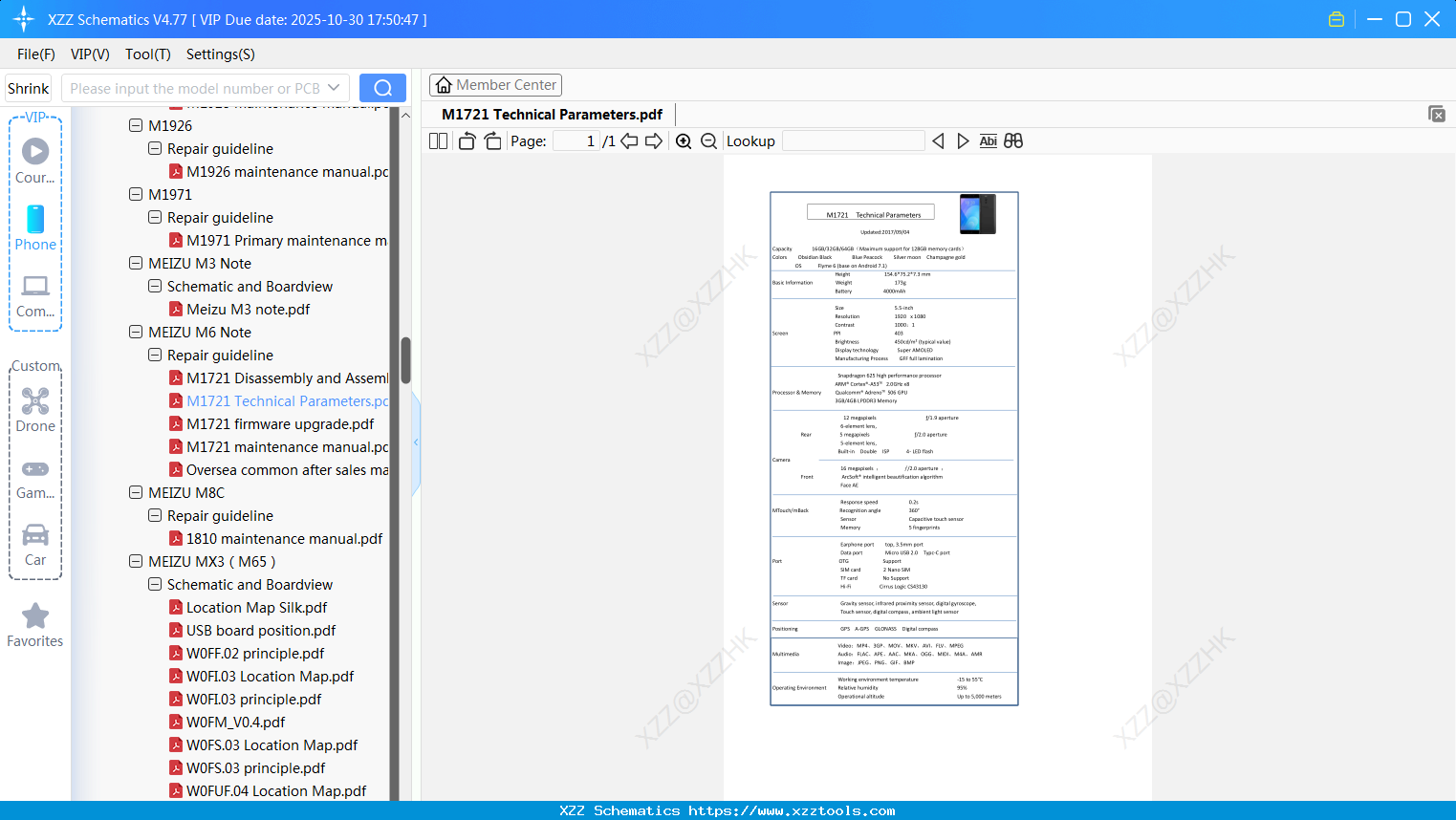Viewport: 1456px width, 820px height.
Task: Open the VIP(V) menu
Action: 90,54
